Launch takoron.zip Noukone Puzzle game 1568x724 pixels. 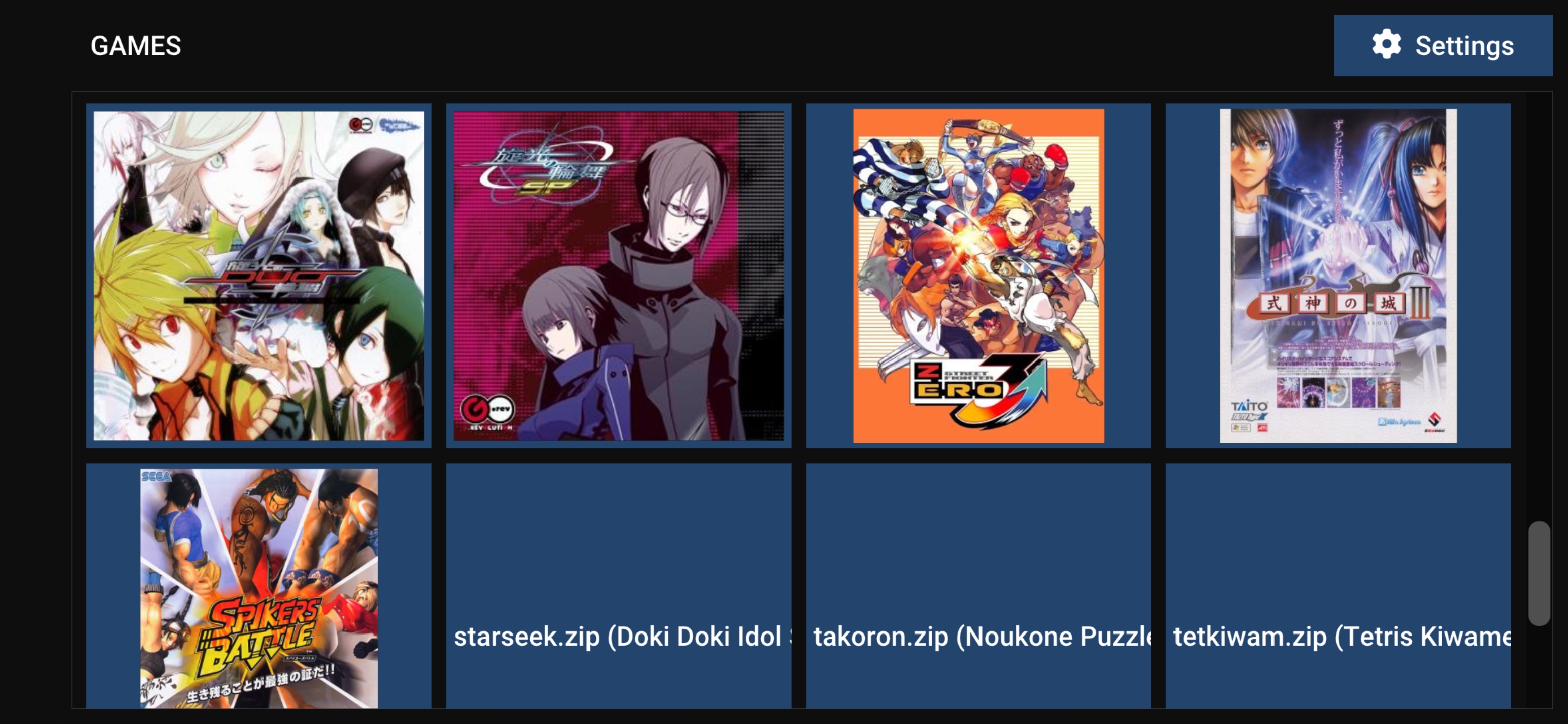pos(978,586)
